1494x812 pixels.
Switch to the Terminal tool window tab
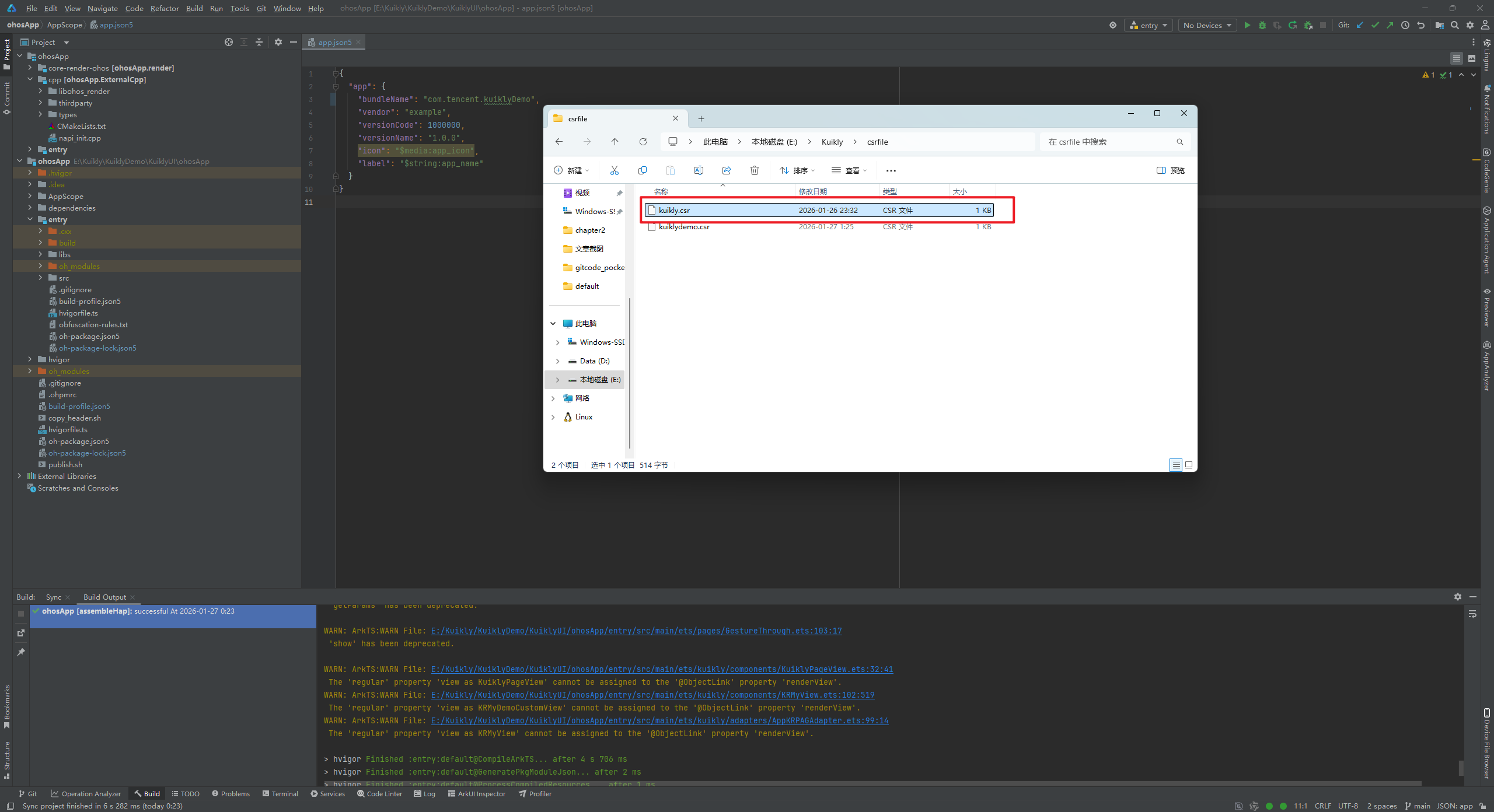pyautogui.click(x=280, y=793)
